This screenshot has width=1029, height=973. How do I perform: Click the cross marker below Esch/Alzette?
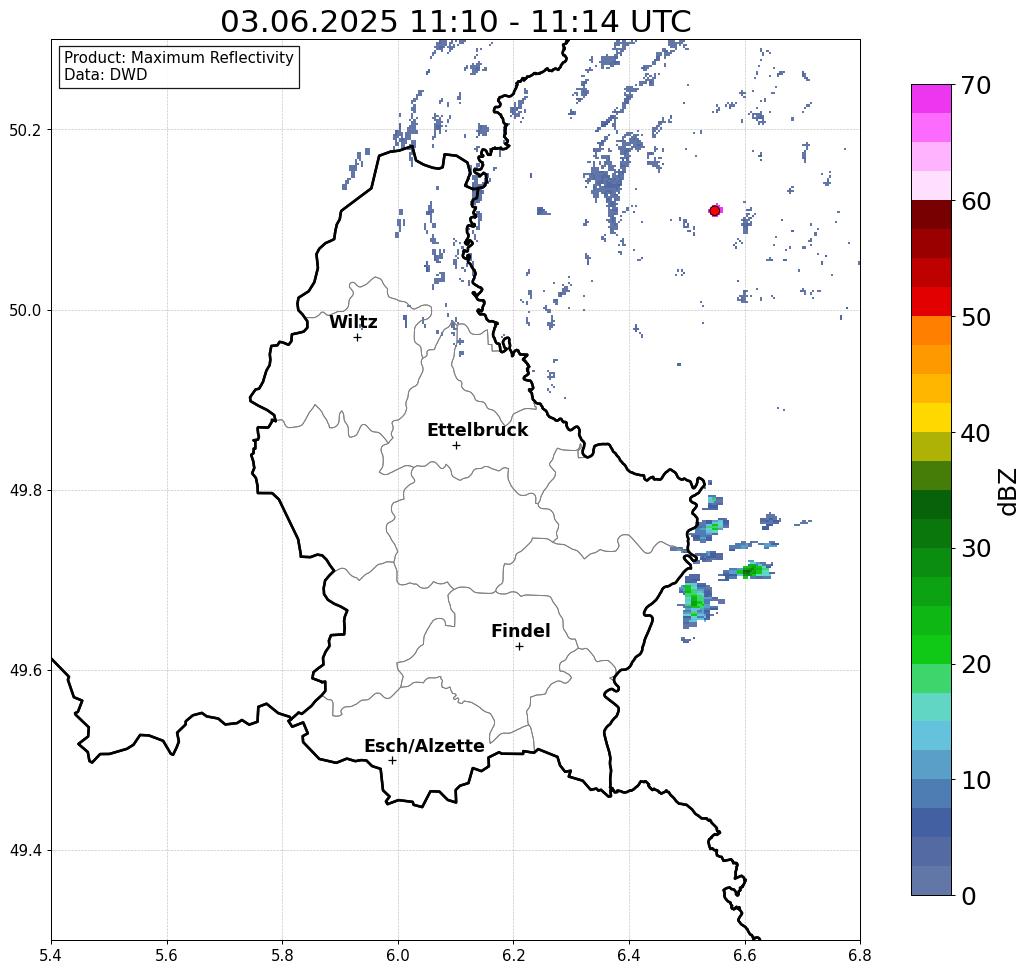(x=392, y=760)
